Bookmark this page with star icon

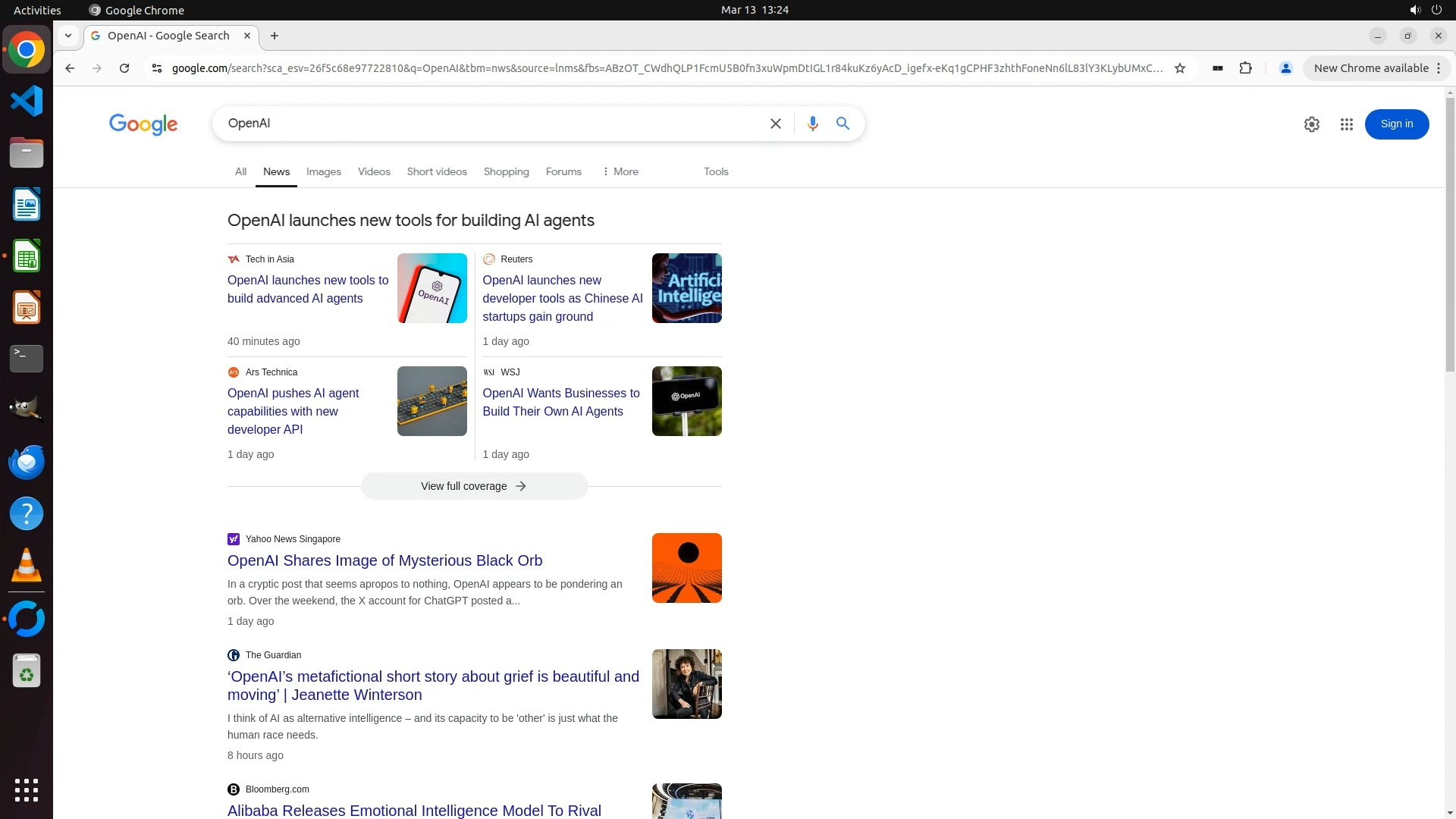click(1180, 68)
